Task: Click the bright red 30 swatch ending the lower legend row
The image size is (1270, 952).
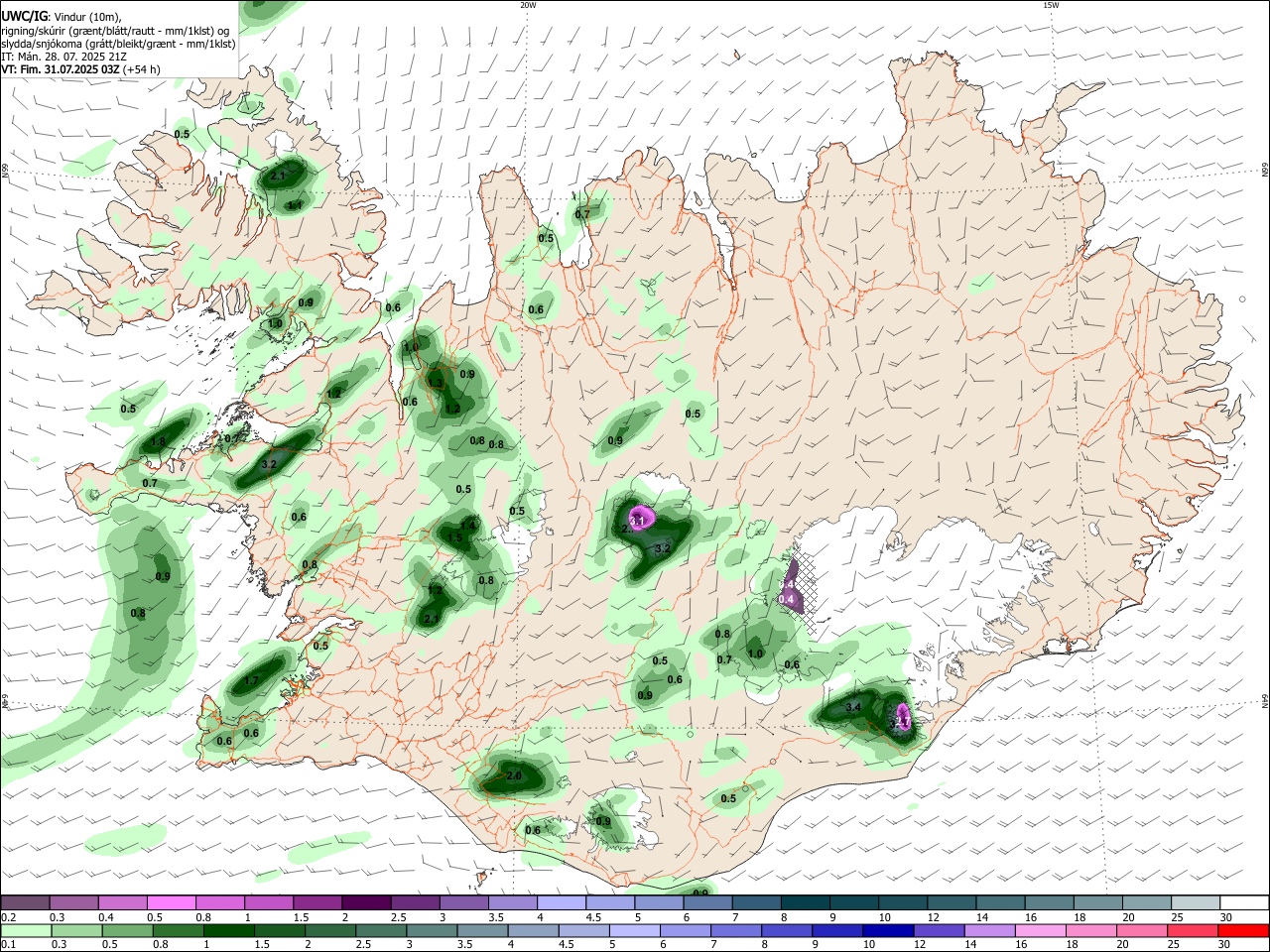Action: [x=1242, y=930]
